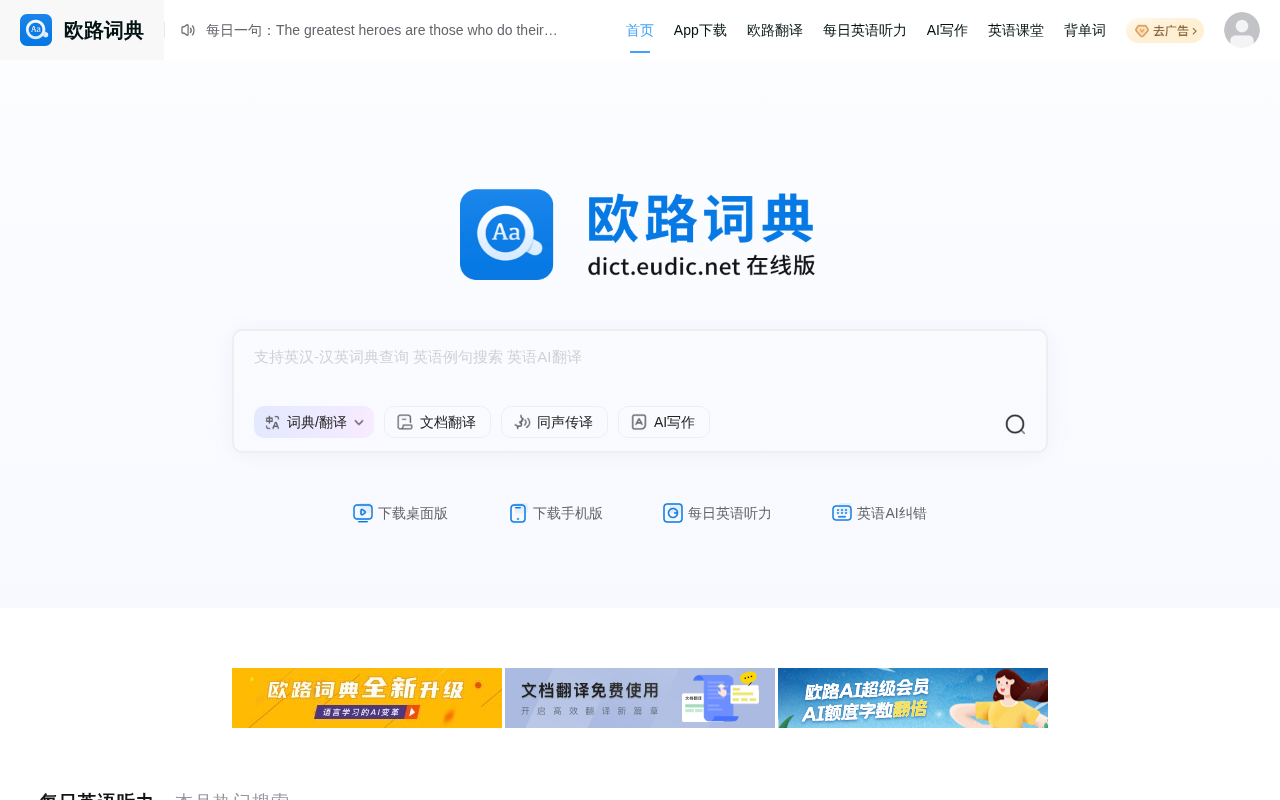
Task: Select the AI写作 mode button
Action: point(664,422)
